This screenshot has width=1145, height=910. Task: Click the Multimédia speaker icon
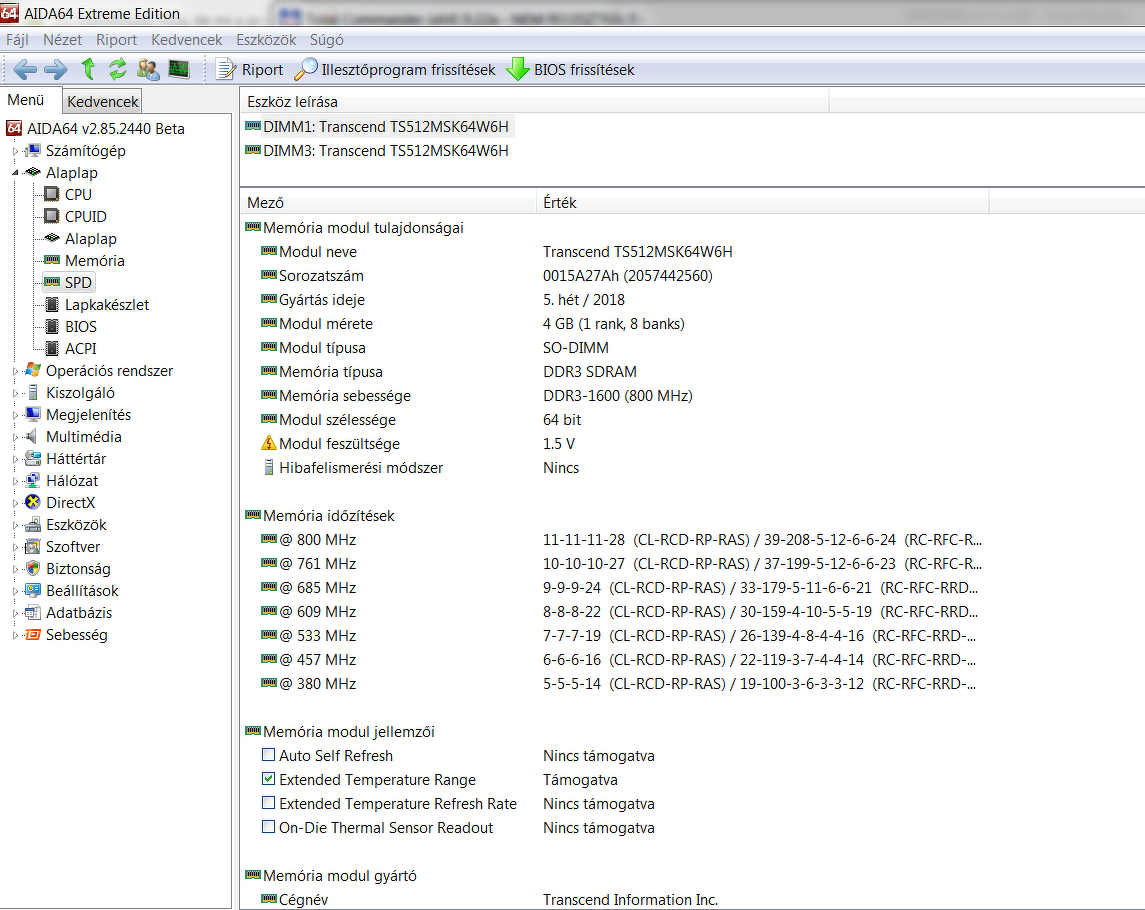(31, 437)
